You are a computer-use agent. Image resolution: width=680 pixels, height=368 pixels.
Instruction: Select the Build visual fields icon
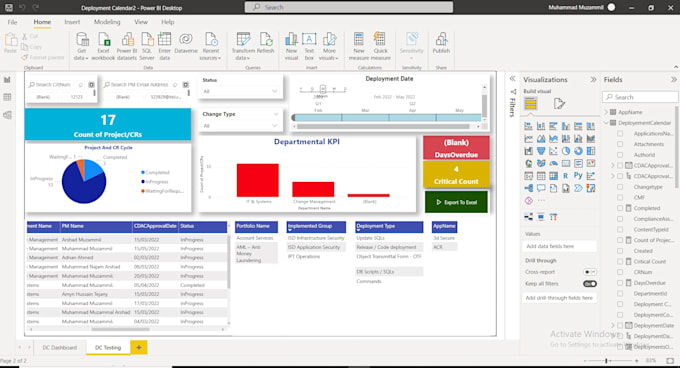[530, 104]
